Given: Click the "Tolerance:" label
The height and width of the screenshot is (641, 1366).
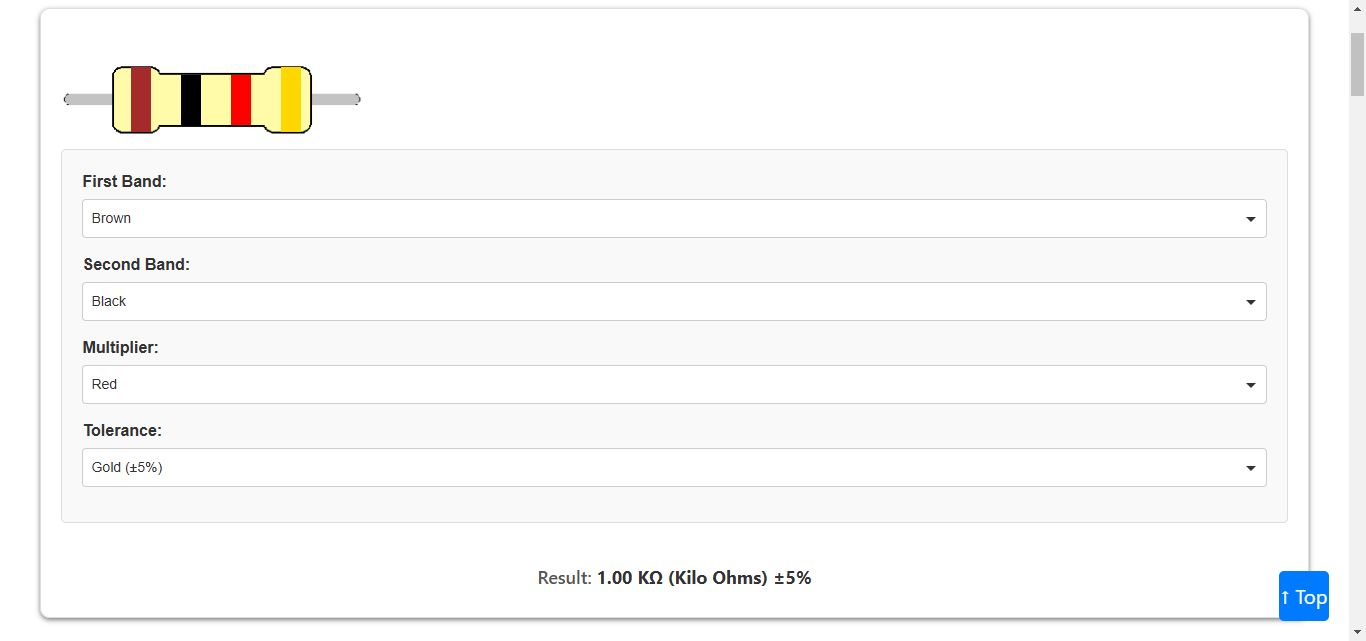Looking at the screenshot, I should [x=122, y=430].
